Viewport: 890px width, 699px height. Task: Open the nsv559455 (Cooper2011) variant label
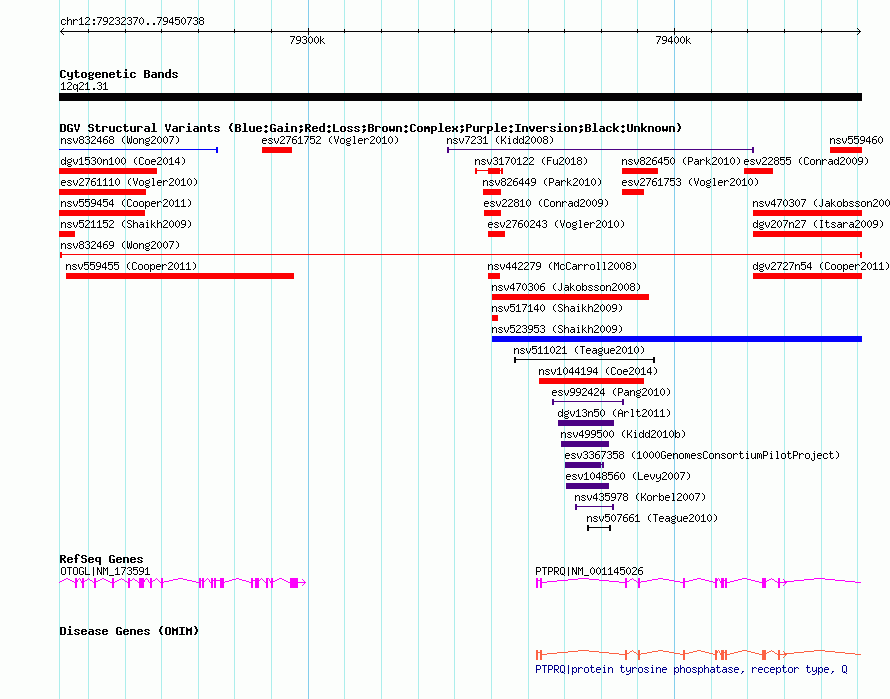[x=131, y=266]
